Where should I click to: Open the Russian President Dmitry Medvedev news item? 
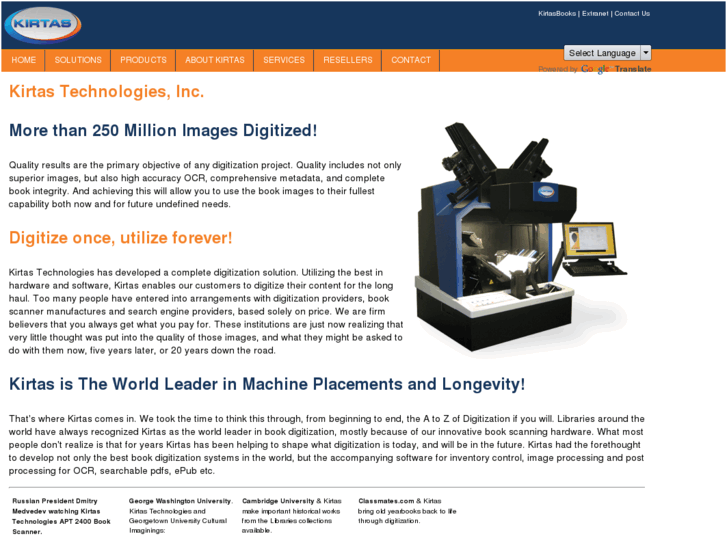point(61,516)
